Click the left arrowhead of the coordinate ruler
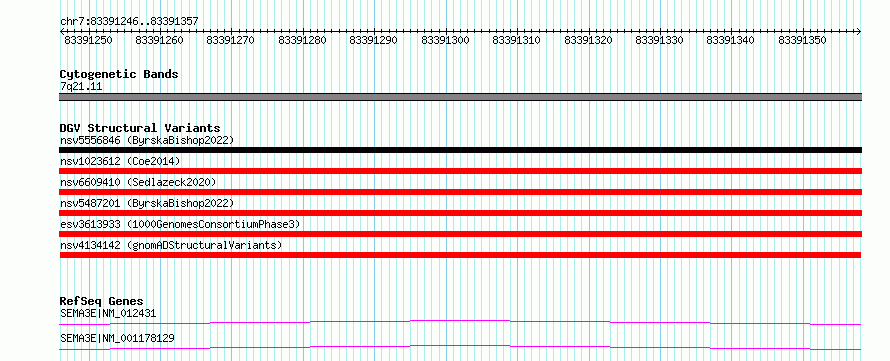Image resolution: width=890 pixels, height=361 pixels. coord(62,32)
